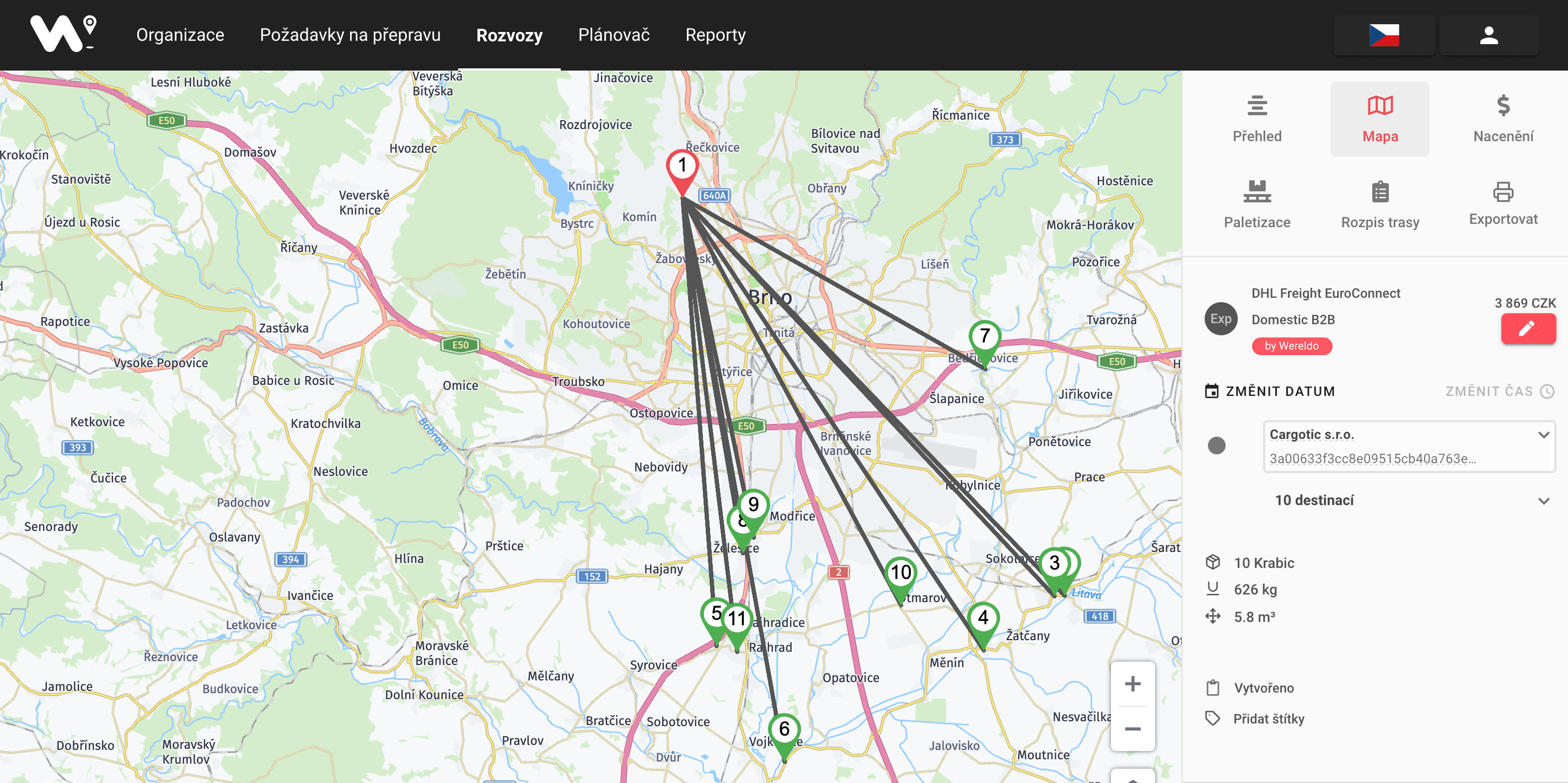
Task: Open the Plánovač menu
Action: click(614, 35)
